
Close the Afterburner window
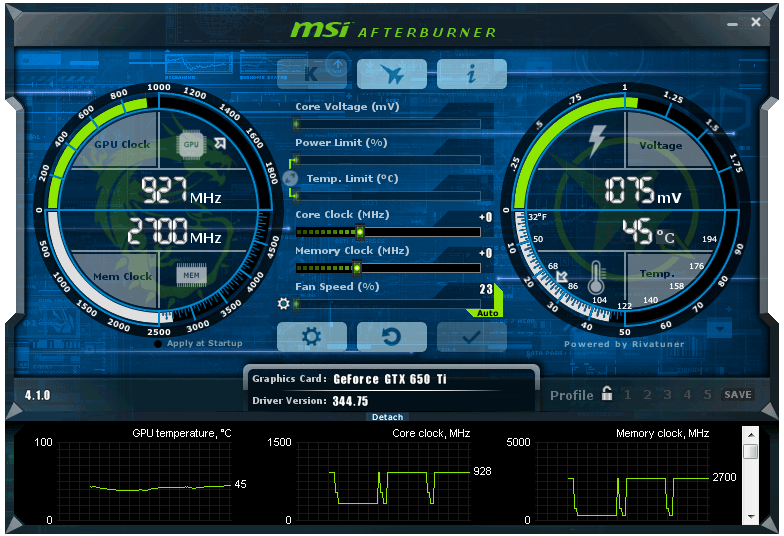point(756,22)
